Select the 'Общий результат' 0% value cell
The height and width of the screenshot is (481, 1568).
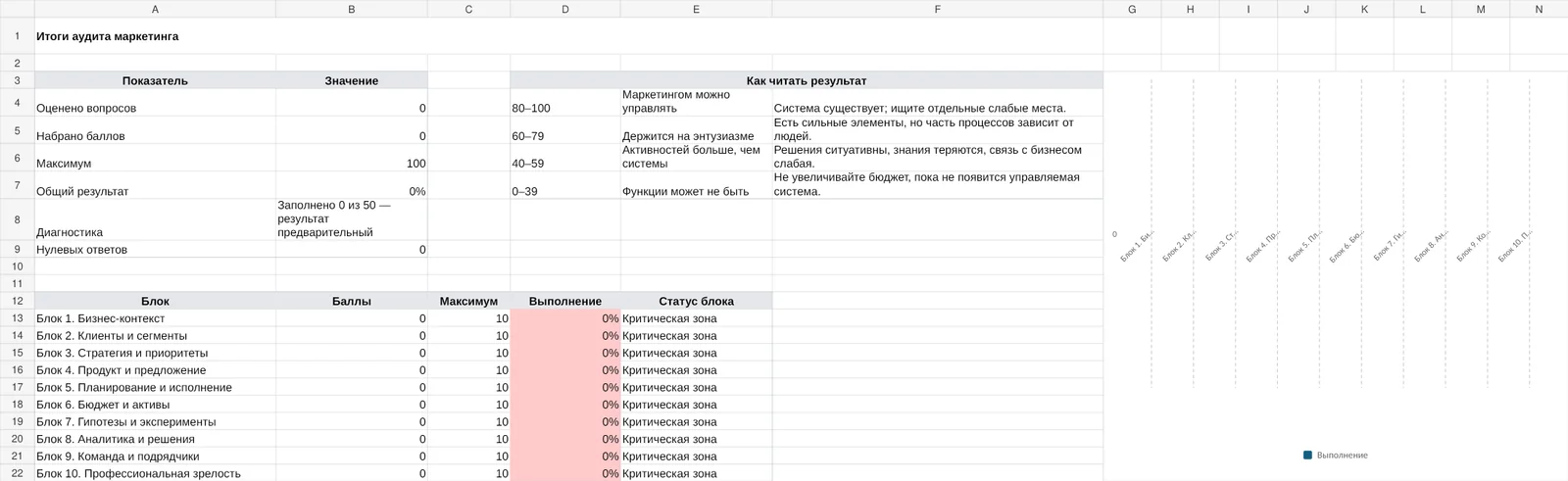tap(352, 185)
